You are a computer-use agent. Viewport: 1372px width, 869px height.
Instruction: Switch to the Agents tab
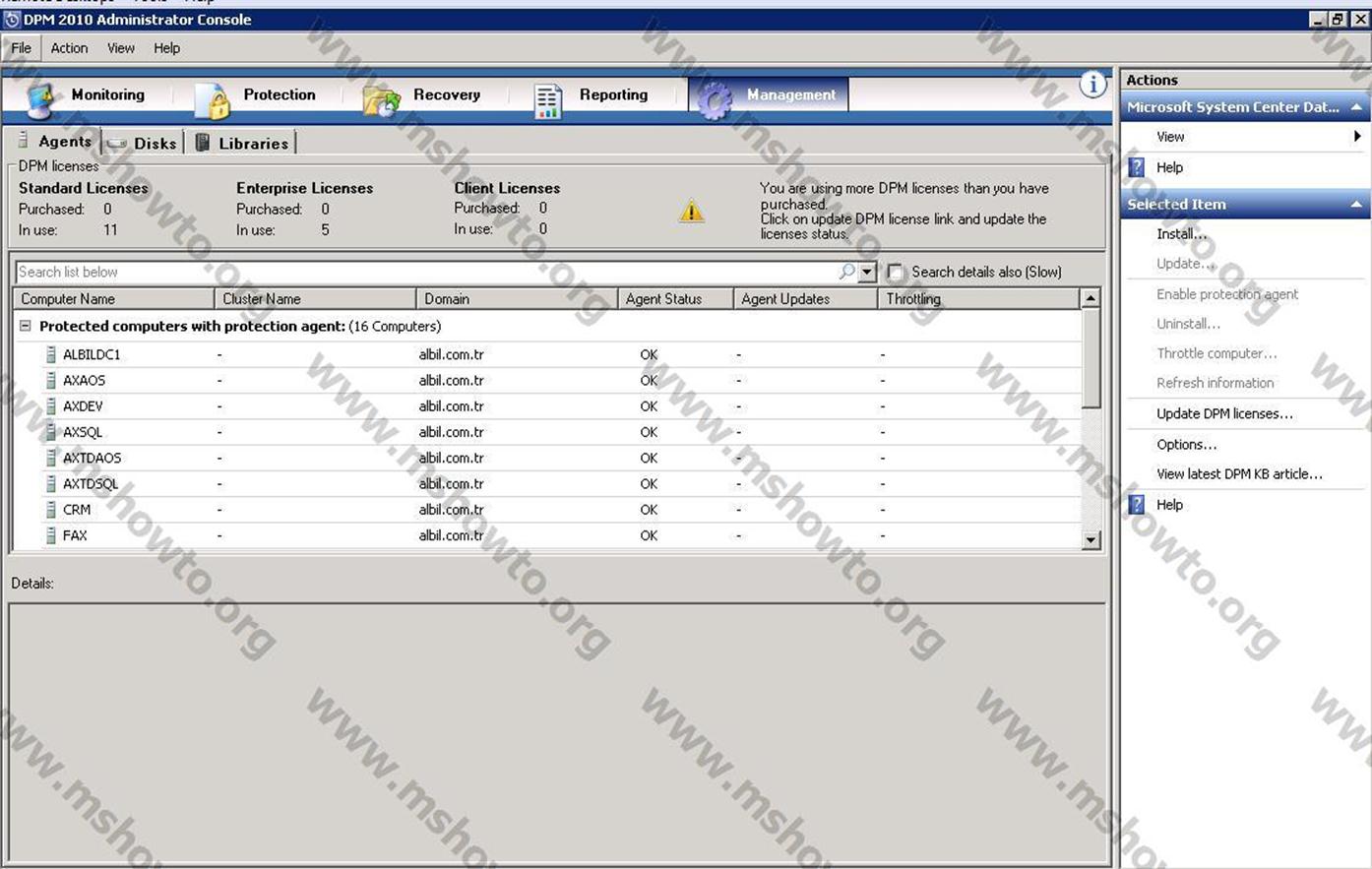point(53,141)
